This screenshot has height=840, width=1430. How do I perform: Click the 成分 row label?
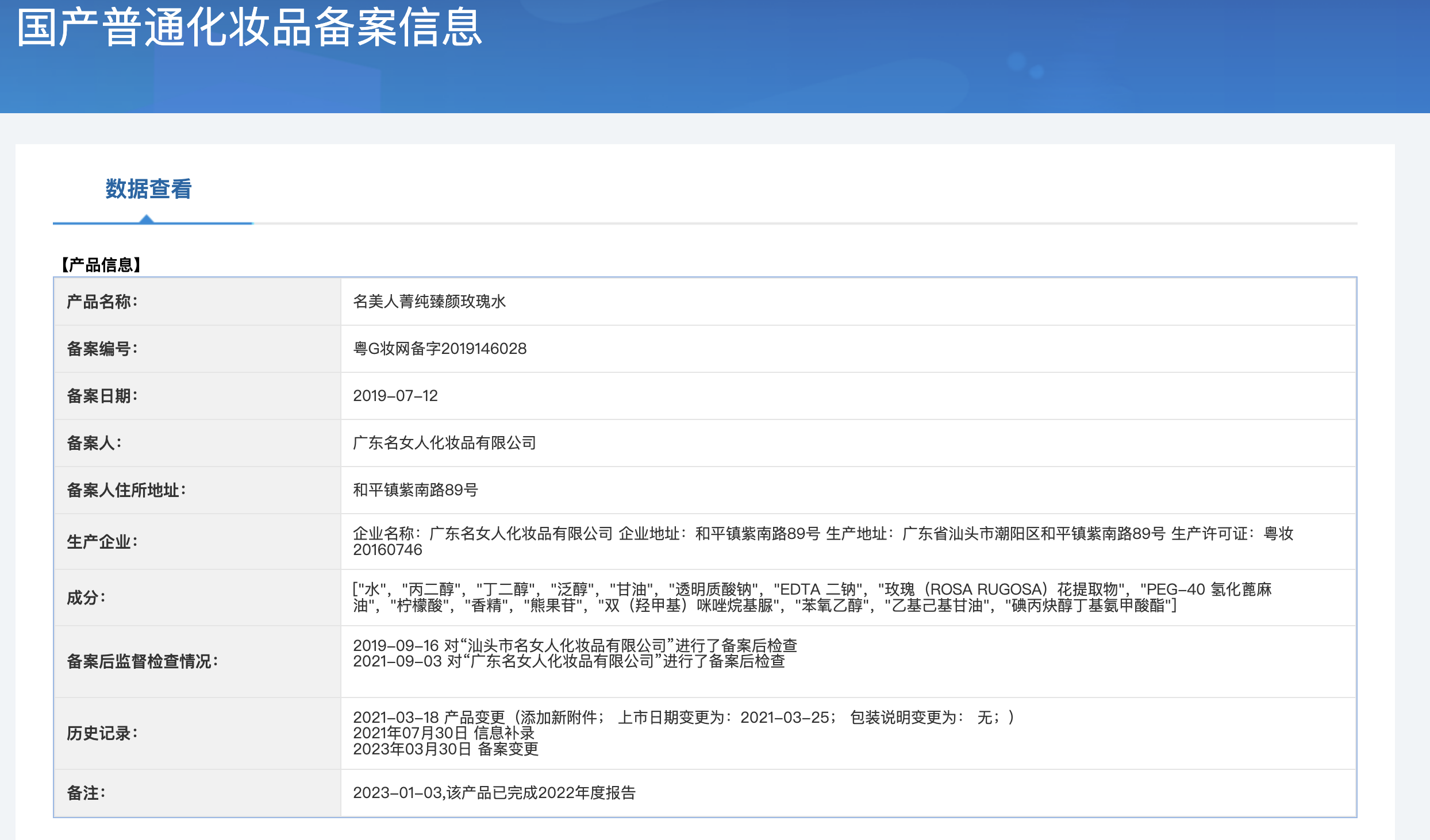(x=86, y=598)
